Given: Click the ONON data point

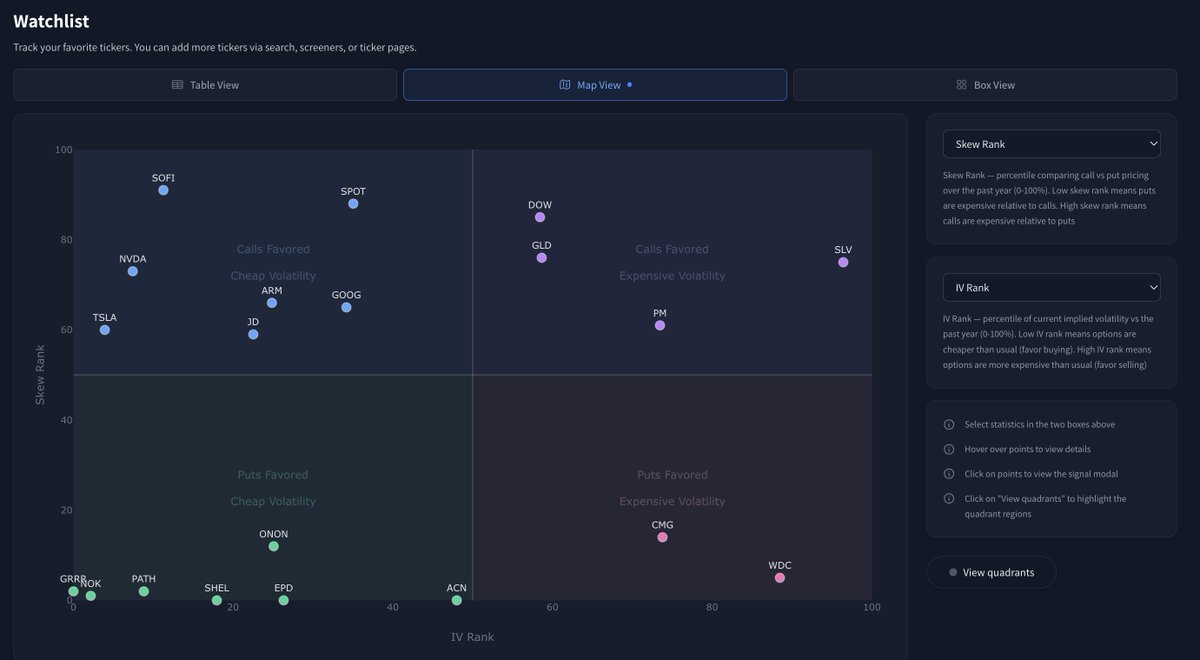Looking at the screenshot, I should (x=273, y=546).
